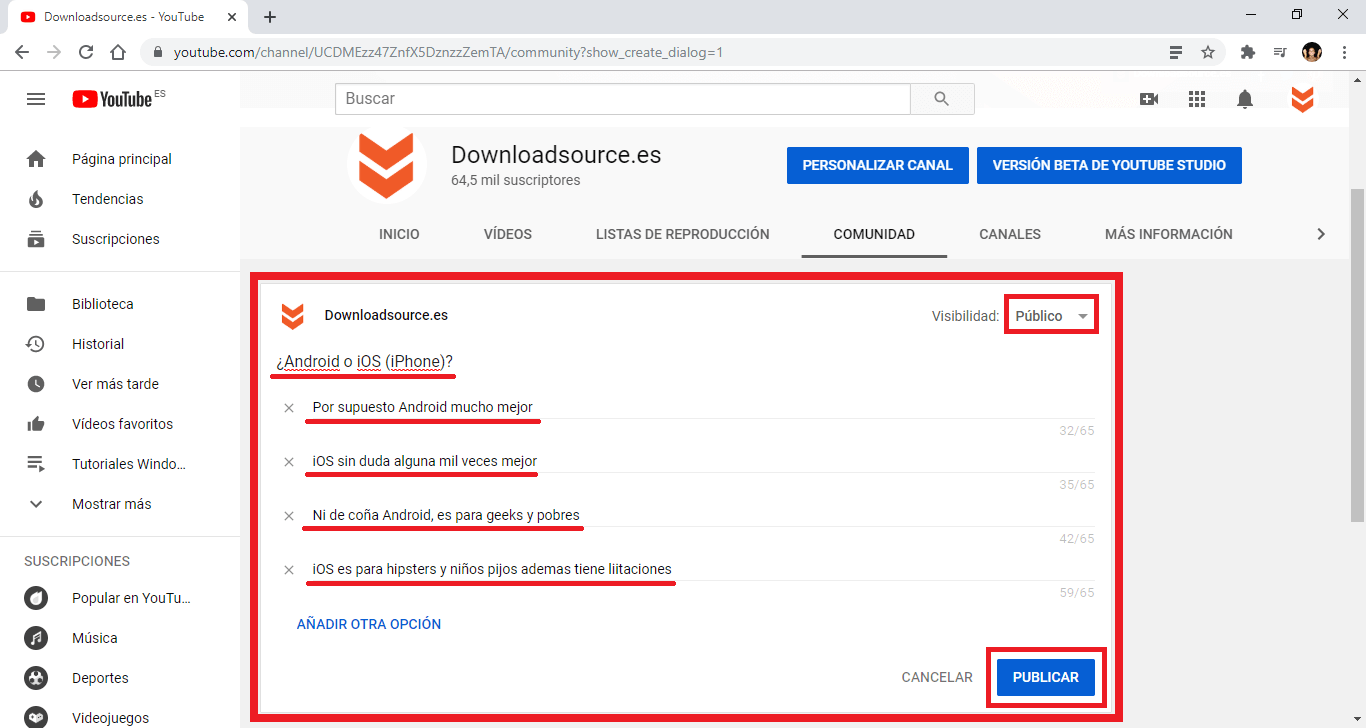Screen dimensions: 1366x728
Task: Remove the option 'iOS es para hipsters'
Action: (289, 570)
